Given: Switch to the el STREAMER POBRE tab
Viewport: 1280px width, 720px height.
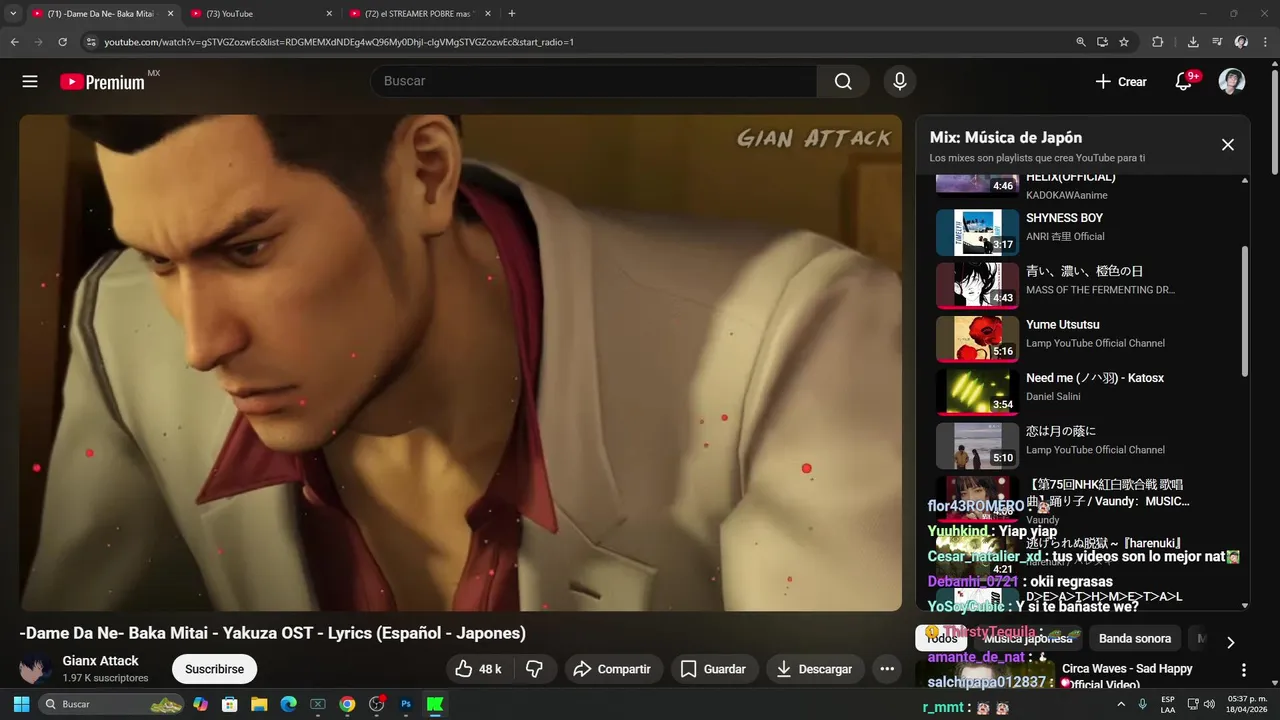Looking at the screenshot, I should click(420, 13).
